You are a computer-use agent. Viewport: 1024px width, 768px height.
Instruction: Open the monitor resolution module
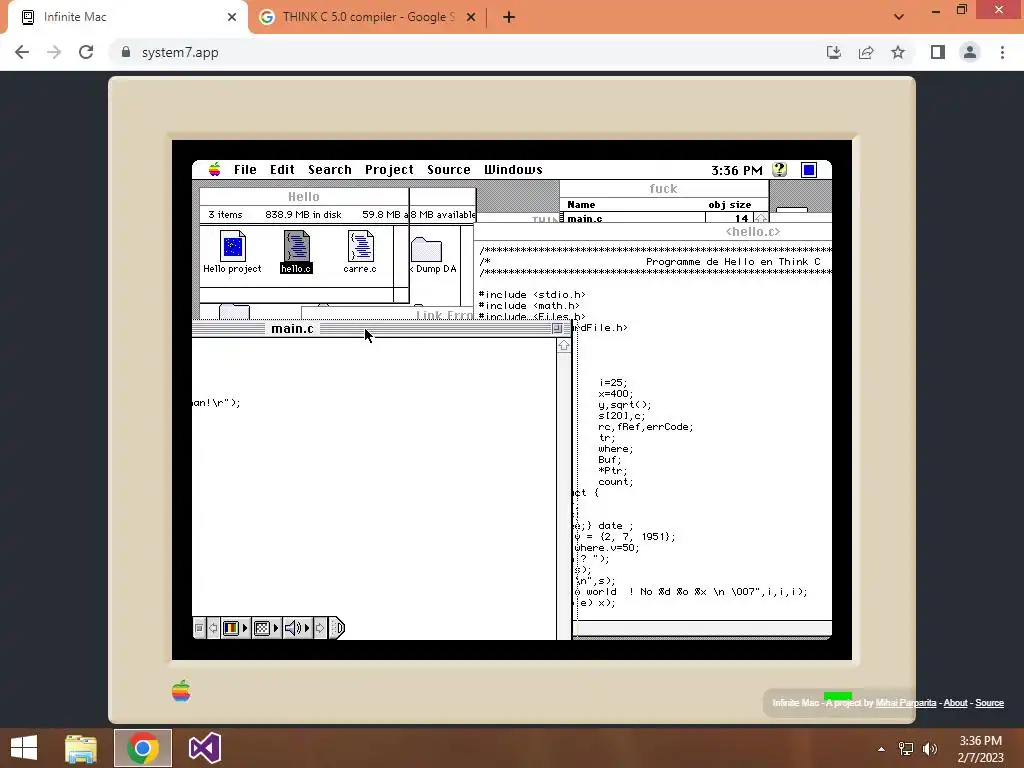coord(266,628)
